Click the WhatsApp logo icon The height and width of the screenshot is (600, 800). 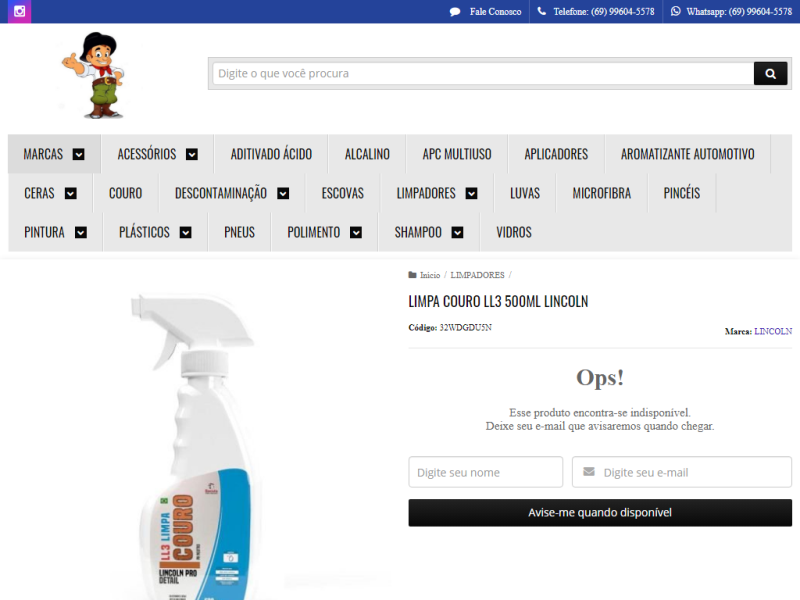pos(676,11)
